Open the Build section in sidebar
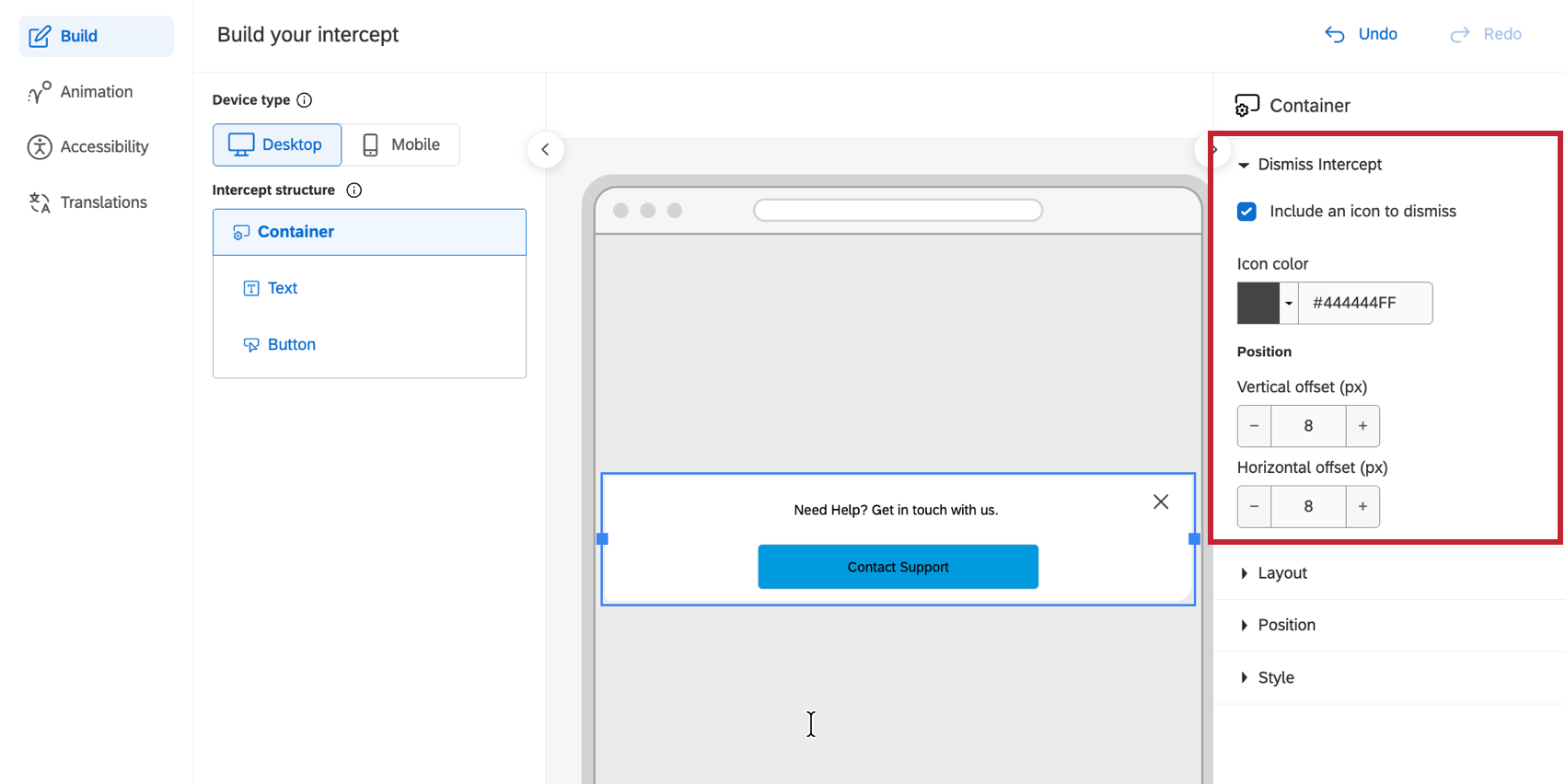The height and width of the screenshot is (784, 1565). tap(96, 36)
